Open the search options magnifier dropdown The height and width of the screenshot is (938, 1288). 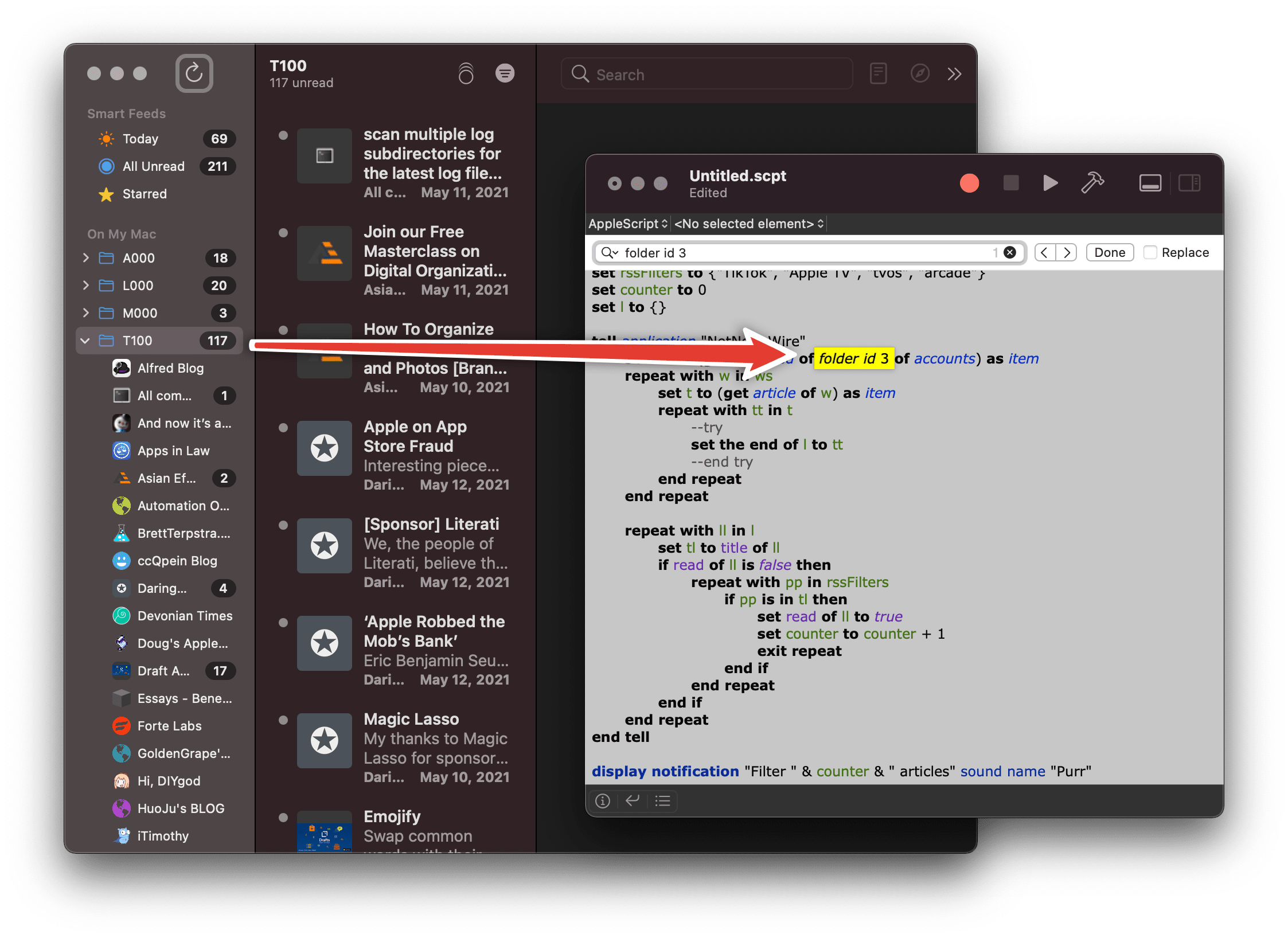point(609,253)
